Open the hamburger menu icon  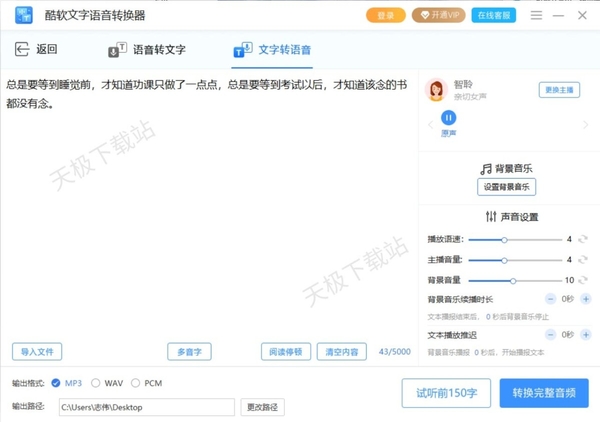click(536, 15)
